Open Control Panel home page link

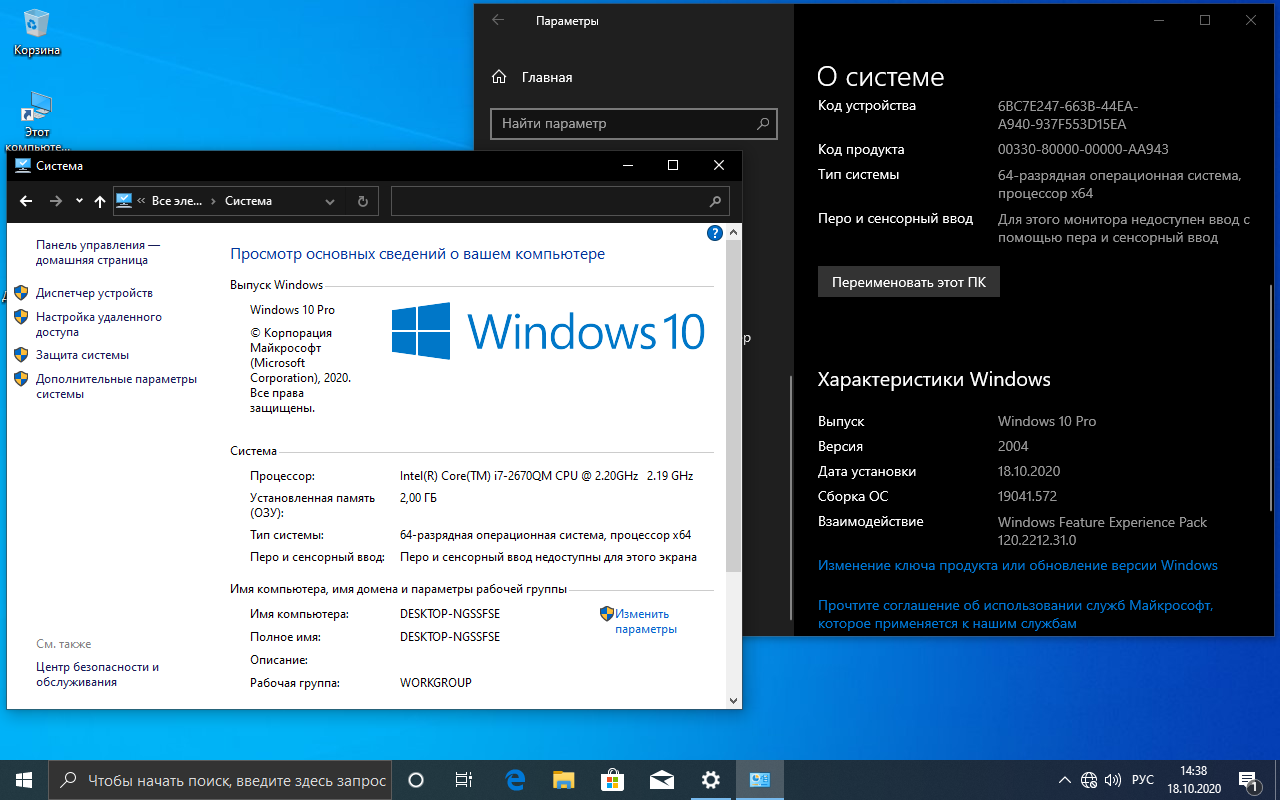tap(98, 252)
